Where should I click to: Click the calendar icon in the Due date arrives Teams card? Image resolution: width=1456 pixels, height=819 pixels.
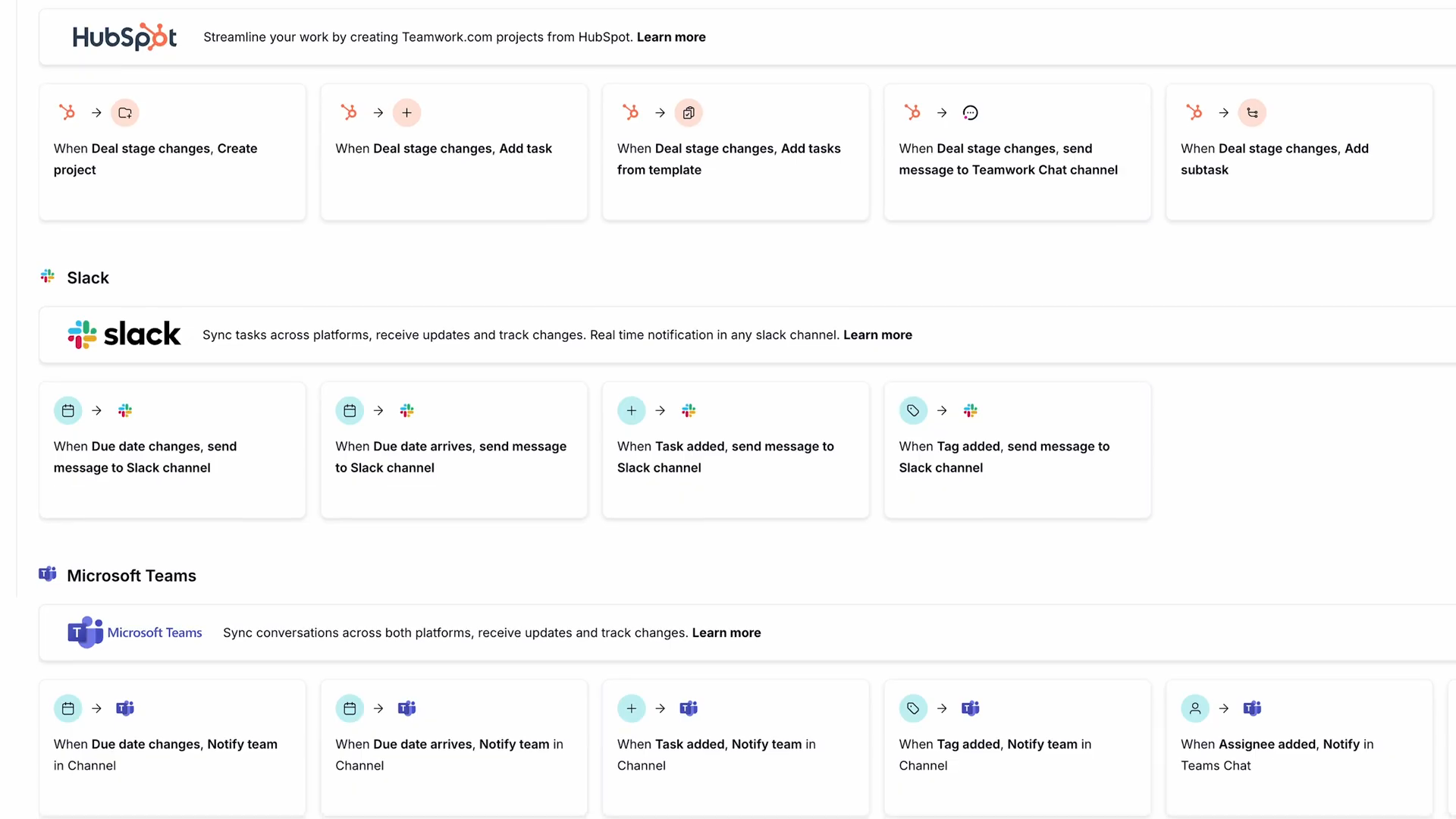coord(350,709)
